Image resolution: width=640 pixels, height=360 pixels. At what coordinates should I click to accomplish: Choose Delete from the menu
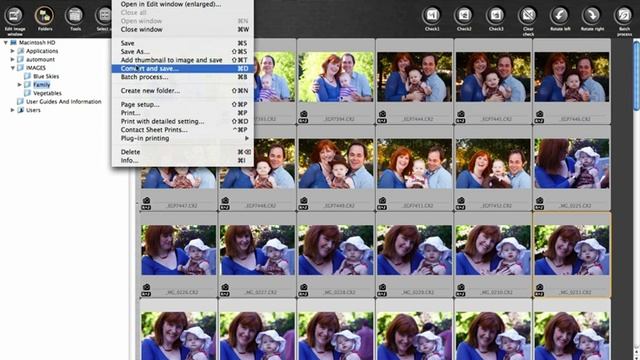182,152
